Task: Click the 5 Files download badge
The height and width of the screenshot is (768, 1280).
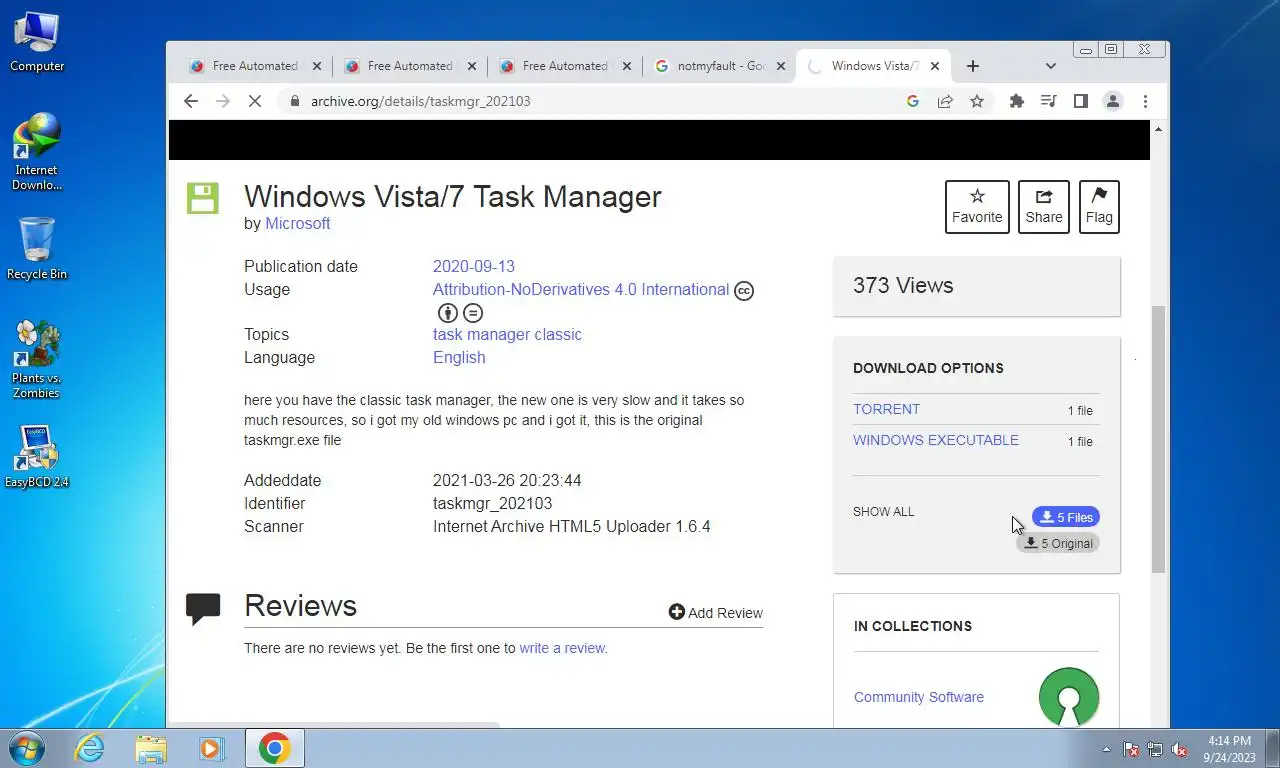Action: pyautogui.click(x=1066, y=517)
